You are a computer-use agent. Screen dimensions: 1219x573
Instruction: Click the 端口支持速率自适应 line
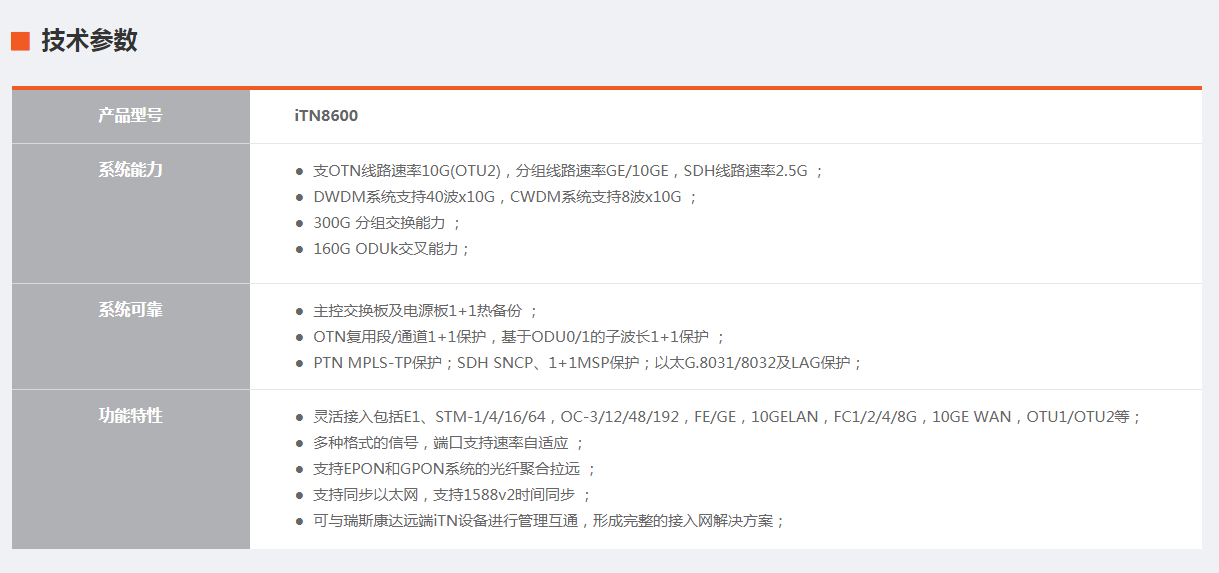pos(448,443)
